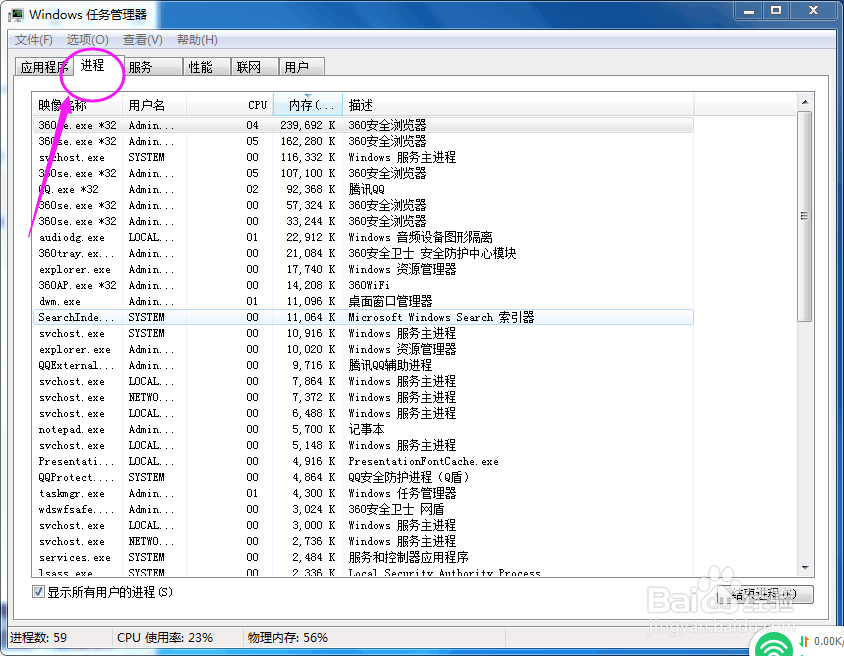Image resolution: width=844 pixels, height=656 pixels.
Task: Switch to the 服务 tab
Action: (x=153, y=67)
